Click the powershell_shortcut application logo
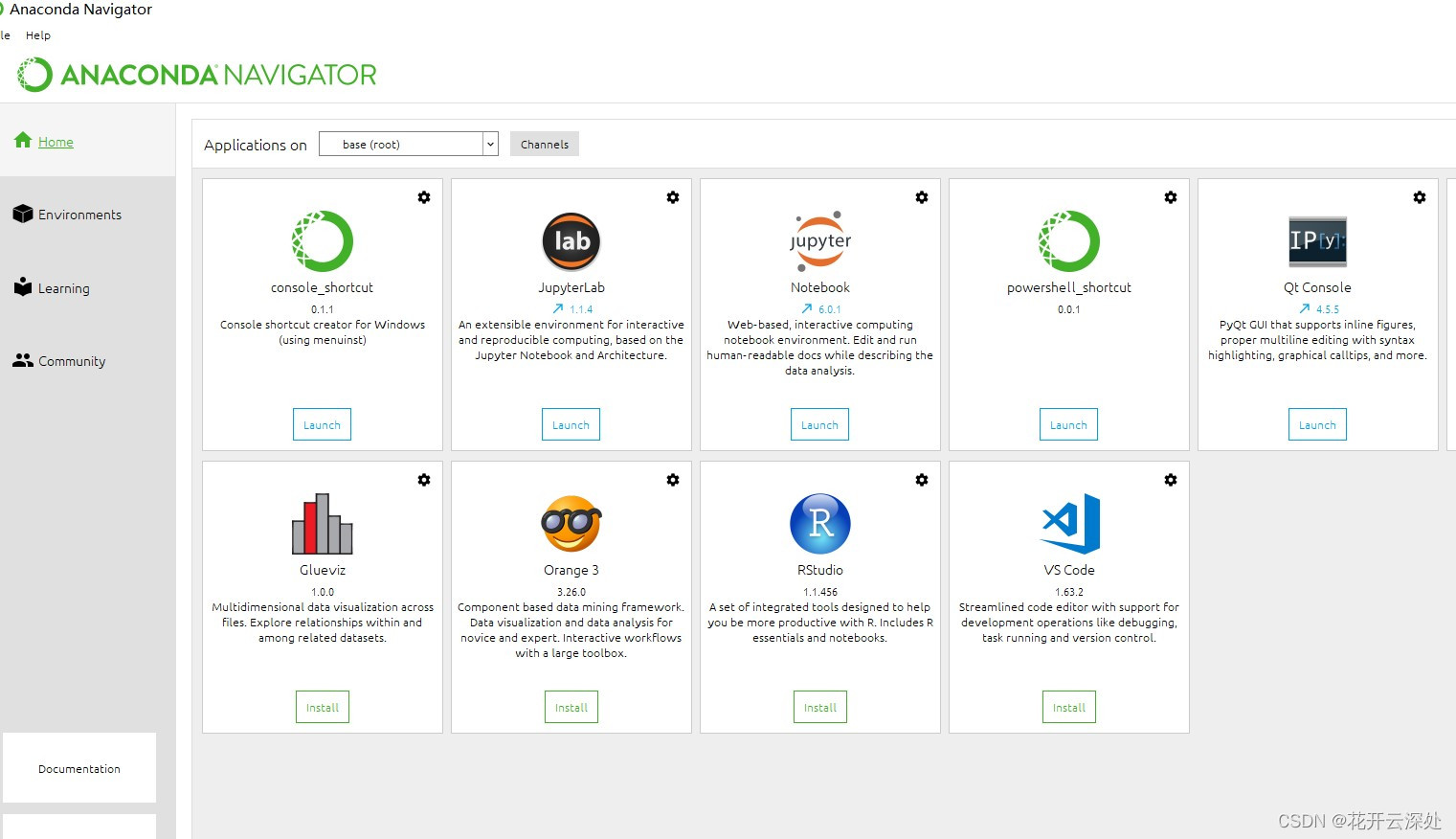1456x839 pixels. (x=1069, y=241)
